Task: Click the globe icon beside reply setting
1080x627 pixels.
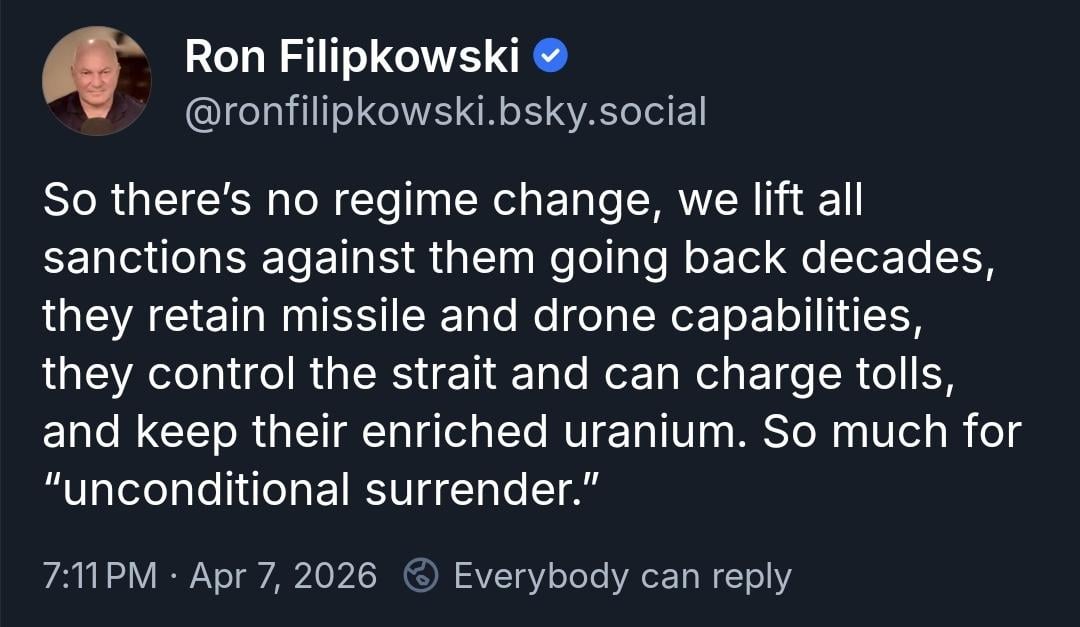Action: click(420, 576)
